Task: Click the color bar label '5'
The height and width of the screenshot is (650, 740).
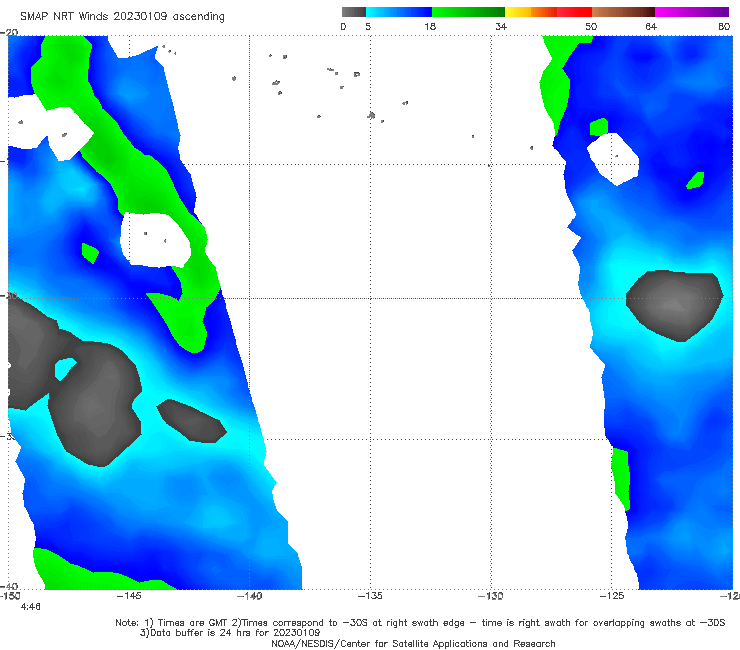Action: pyautogui.click(x=368, y=27)
